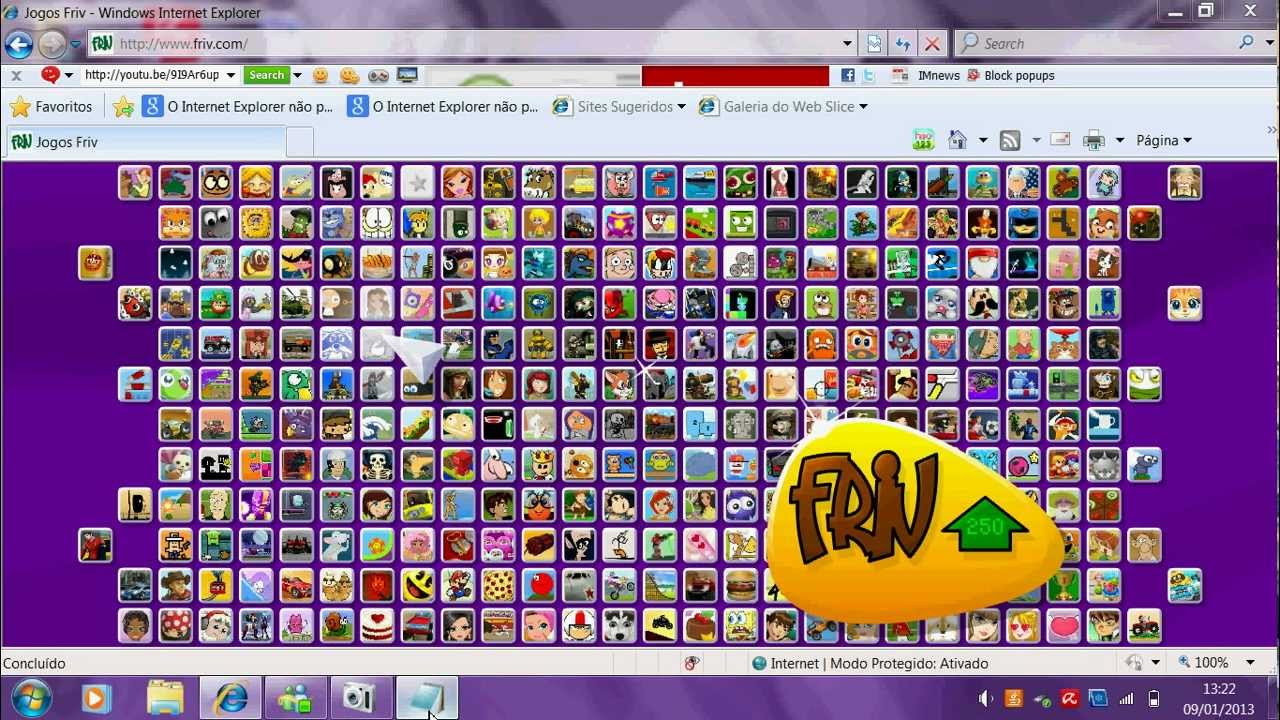
Task: Expand Sites Sugeridos dropdown
Action: (681, 107)
